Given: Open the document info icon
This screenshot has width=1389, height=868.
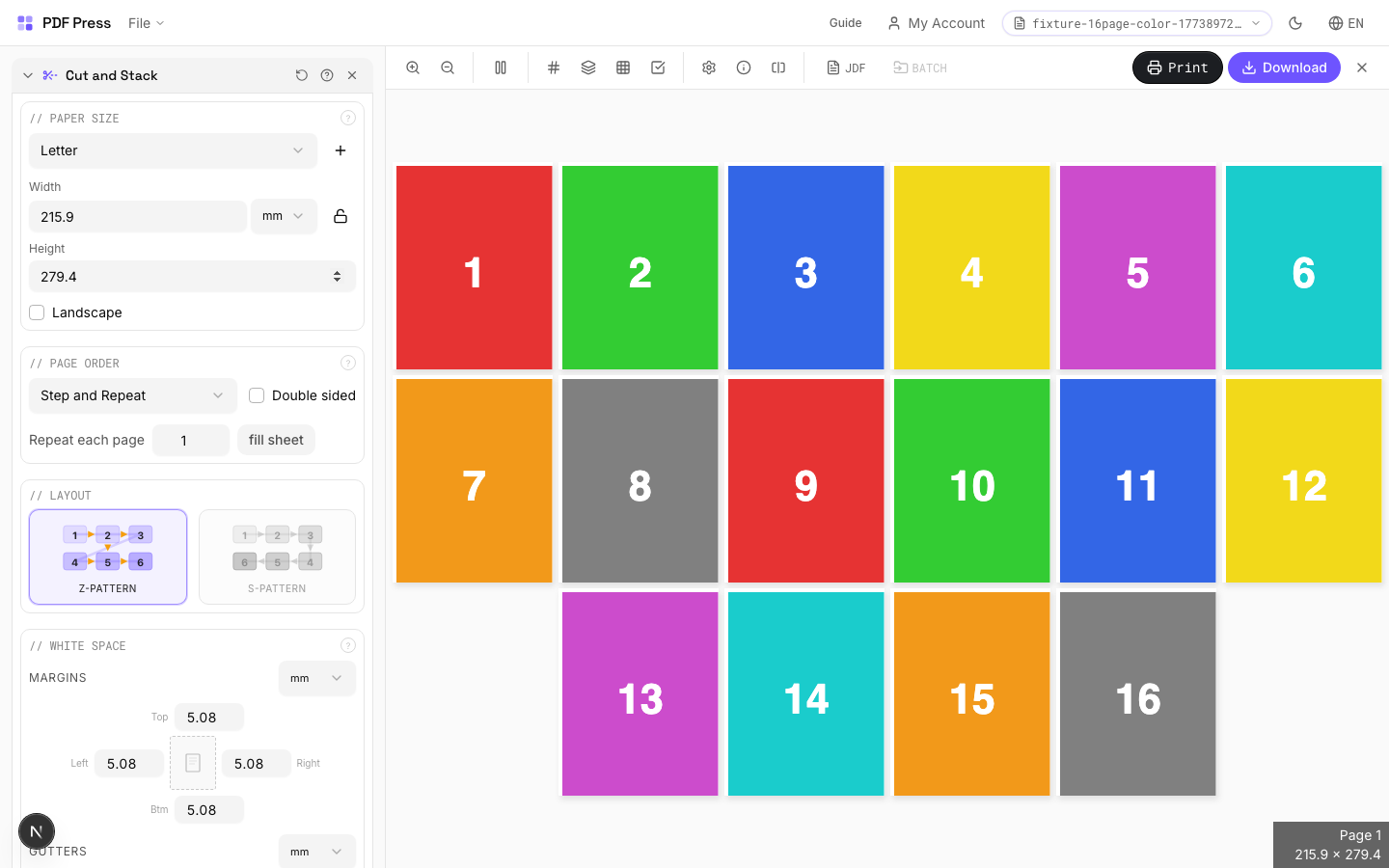Looking at the screenshot, I should (744, 68).
